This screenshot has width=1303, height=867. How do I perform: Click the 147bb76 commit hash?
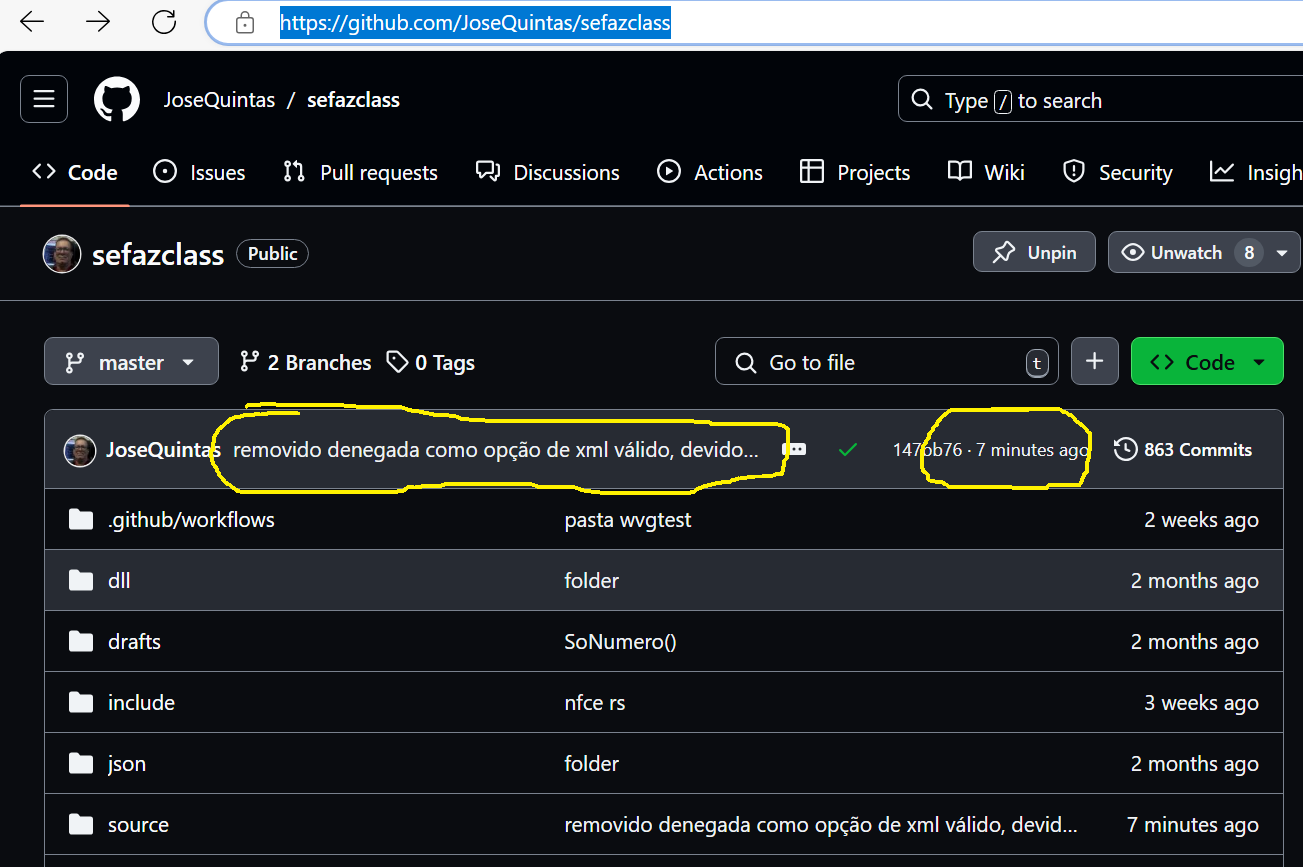[x=927, y=450]
